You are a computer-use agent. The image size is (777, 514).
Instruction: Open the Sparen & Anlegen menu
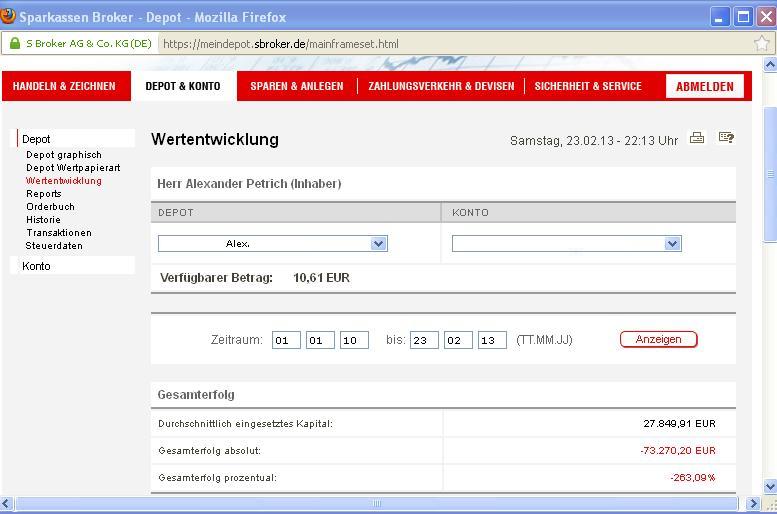(x=296, y=86)
